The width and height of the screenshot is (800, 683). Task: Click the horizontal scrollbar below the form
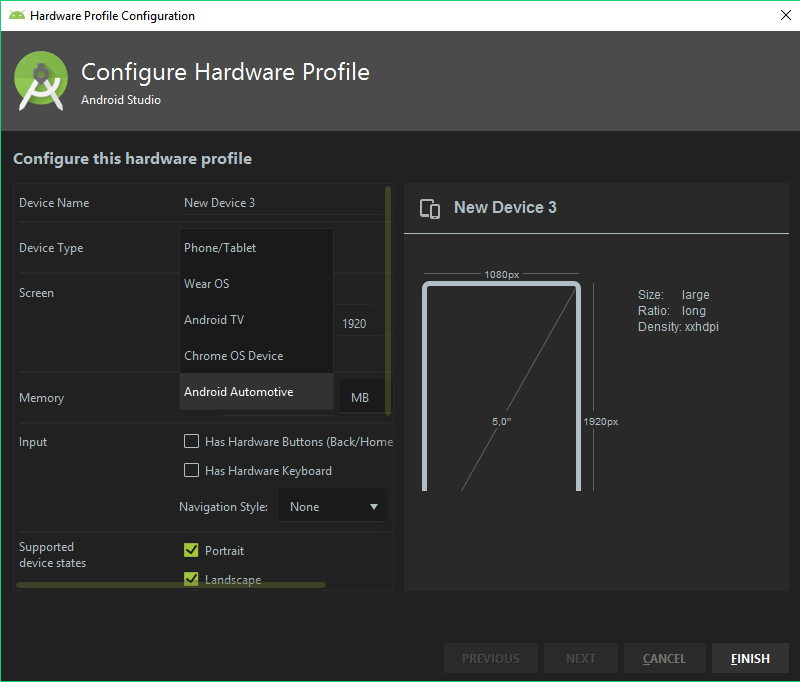pos(171,585)
